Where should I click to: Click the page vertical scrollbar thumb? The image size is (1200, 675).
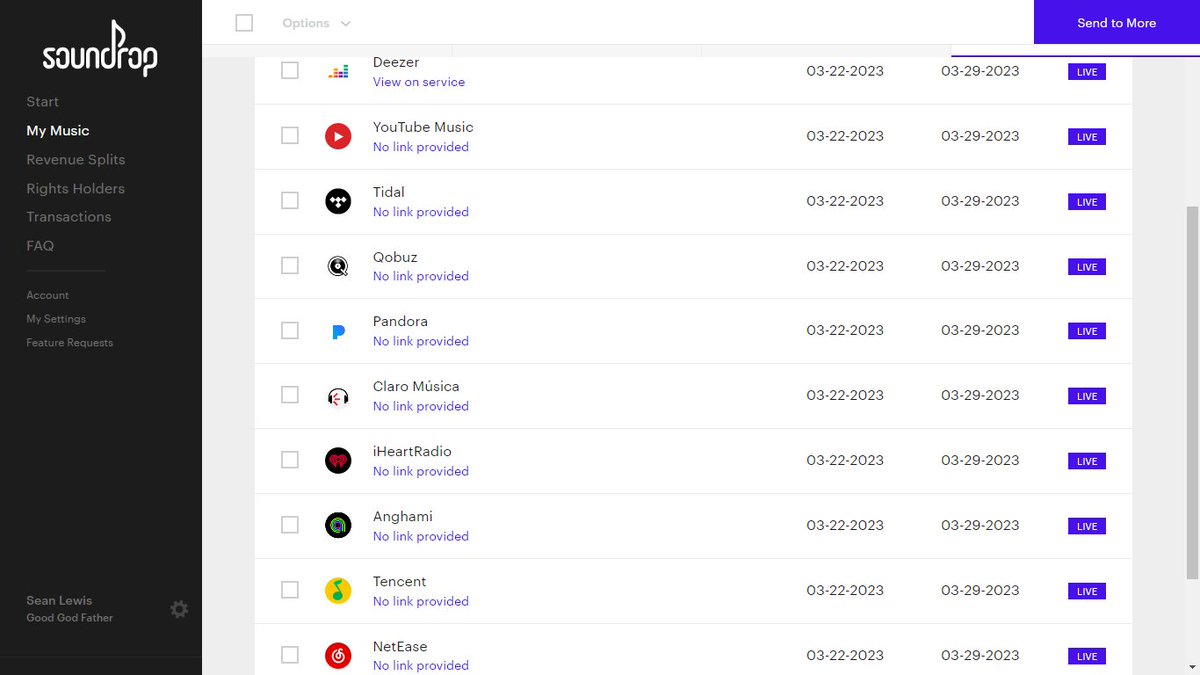[x=1192, y=392]
